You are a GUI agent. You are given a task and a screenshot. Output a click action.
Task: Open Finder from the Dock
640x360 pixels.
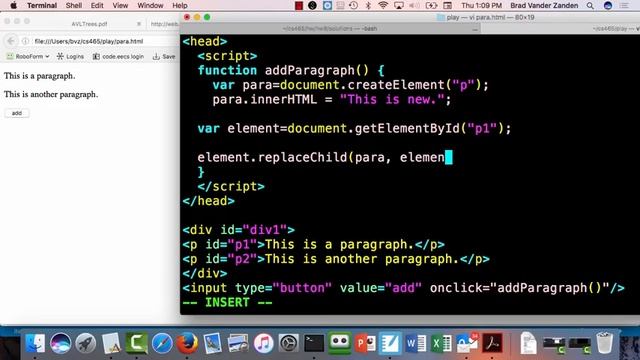click(x=35, y=343)
